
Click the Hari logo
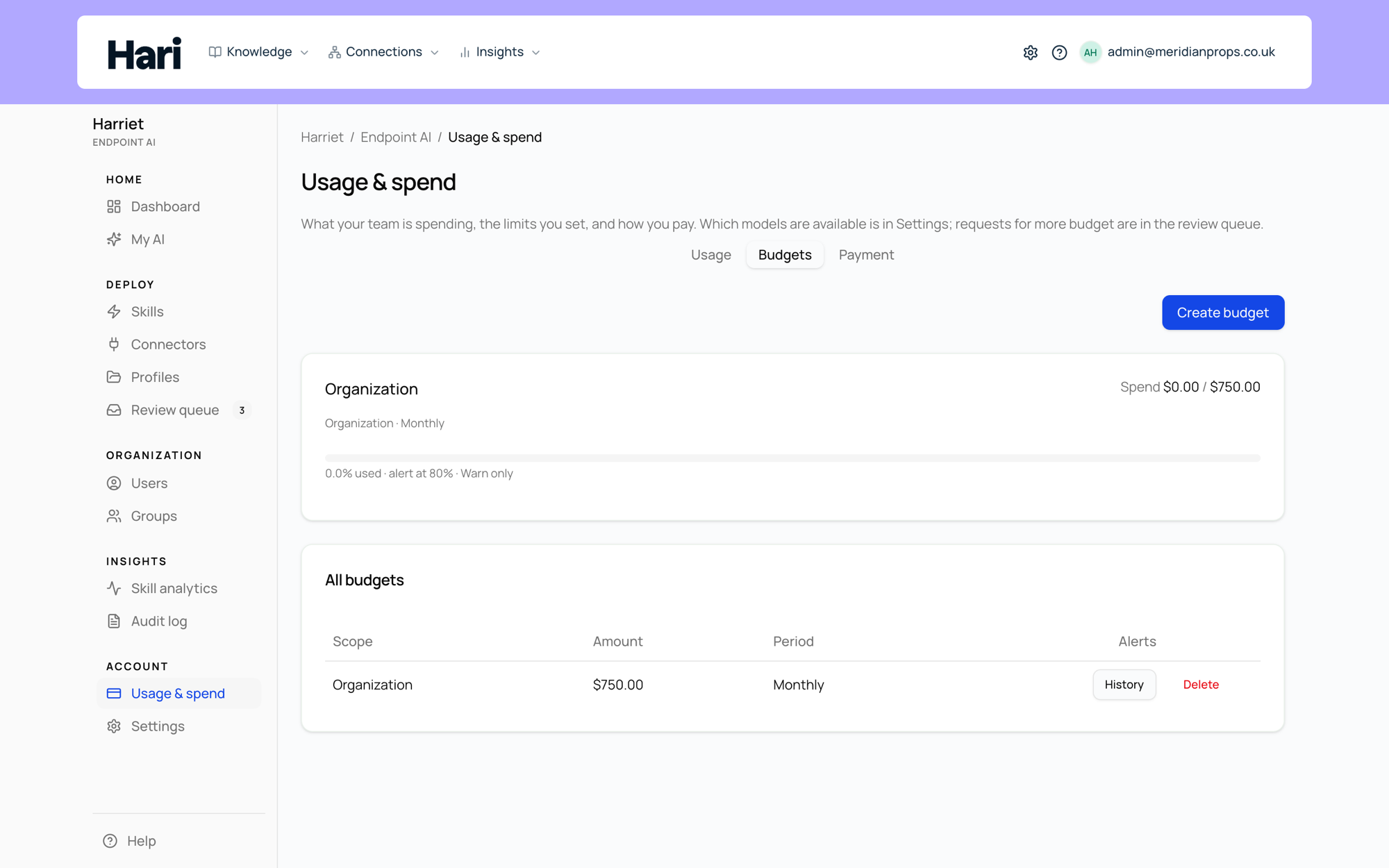[144, 53]
